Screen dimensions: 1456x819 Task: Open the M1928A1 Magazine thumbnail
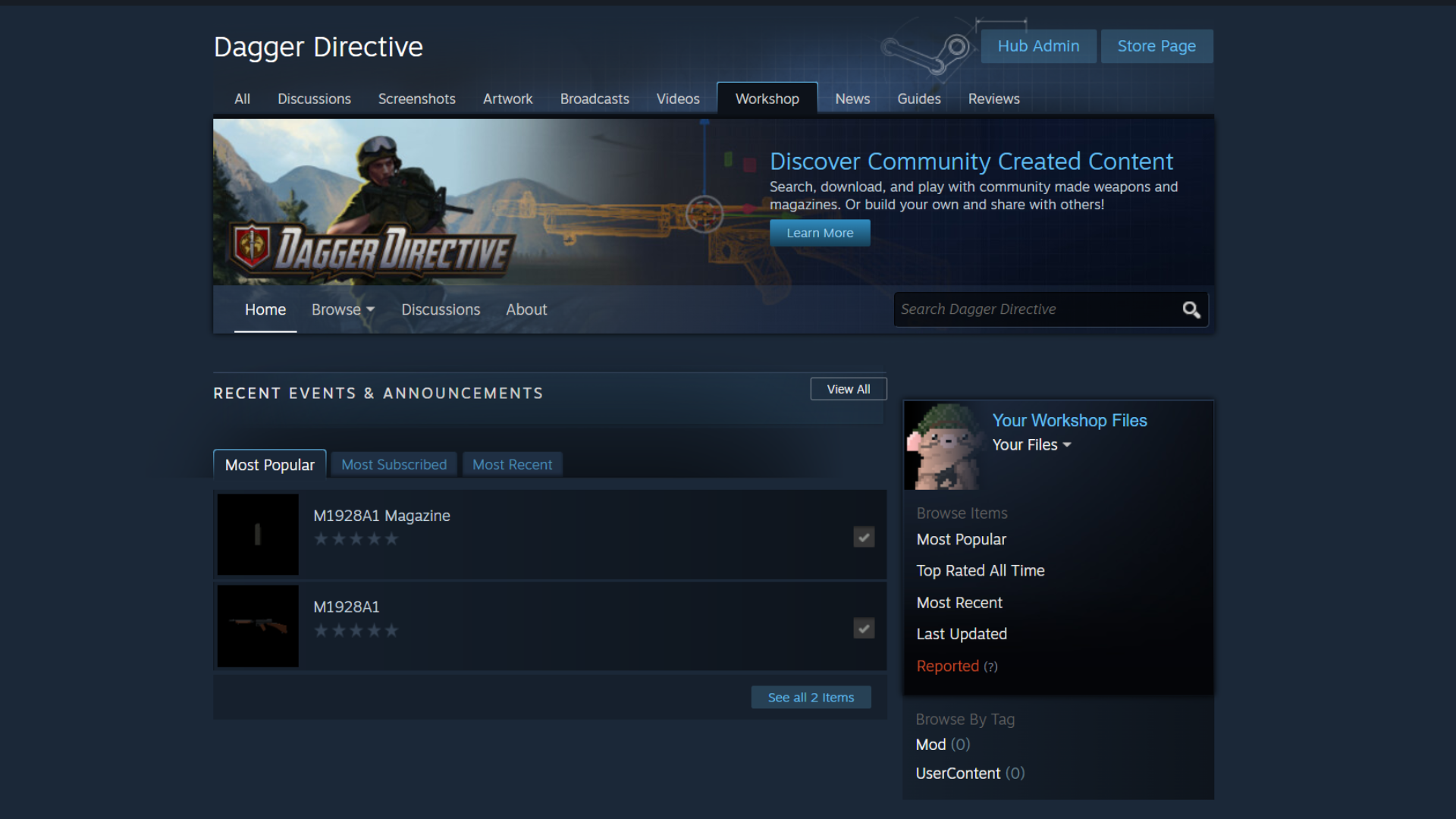point(258,535)
